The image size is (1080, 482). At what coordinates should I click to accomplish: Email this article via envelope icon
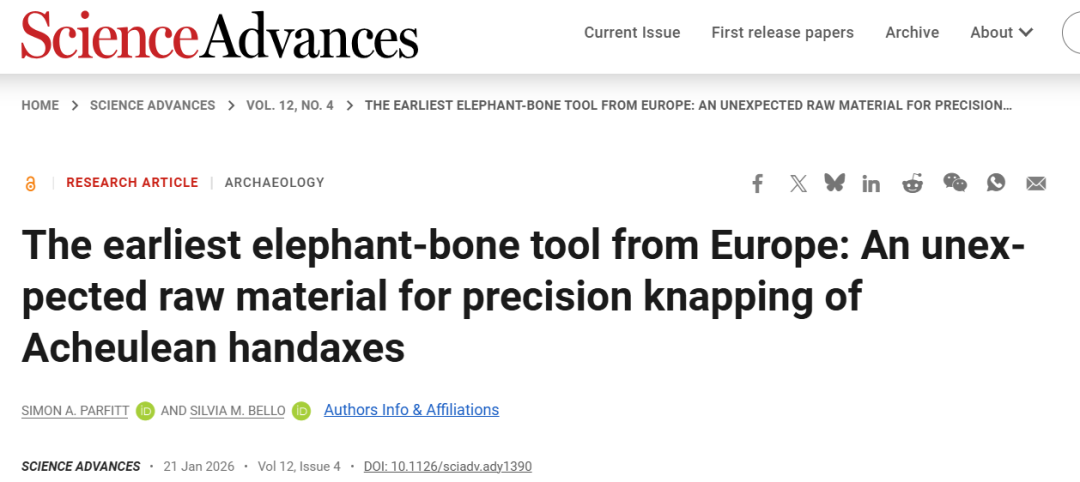(x=1036, y=183)
